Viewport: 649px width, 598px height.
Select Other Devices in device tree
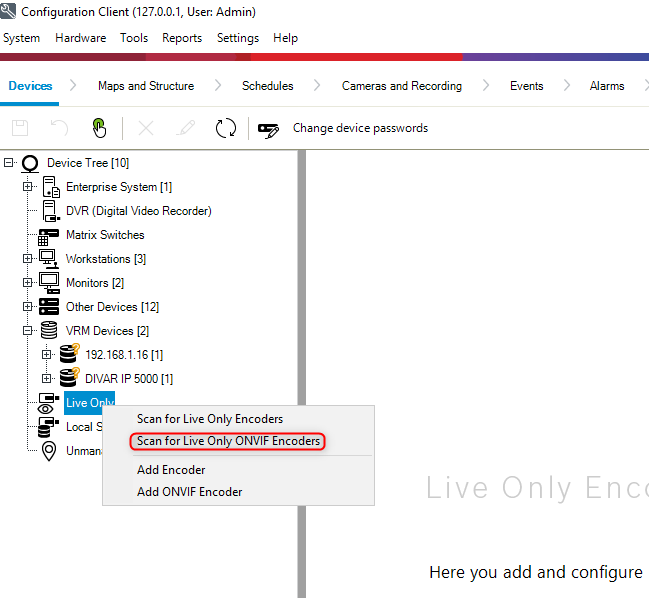(x=112, y=307)
